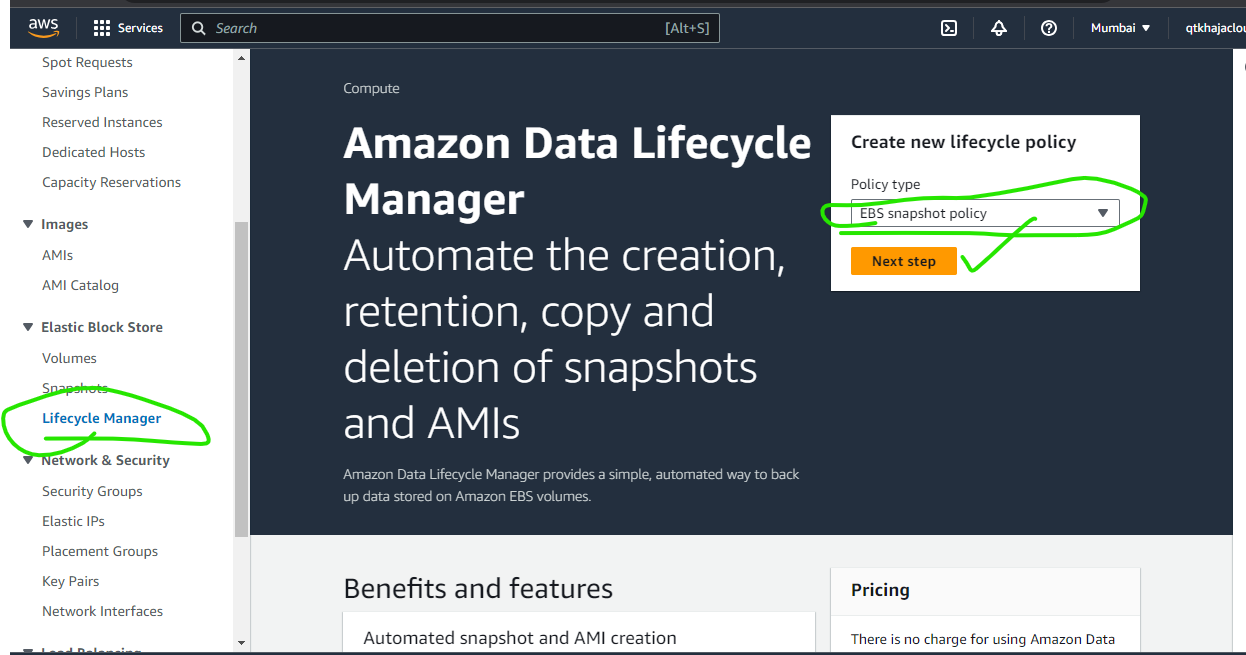
Task: Go to Reserved Instances
Action: (x=102, y=122)
